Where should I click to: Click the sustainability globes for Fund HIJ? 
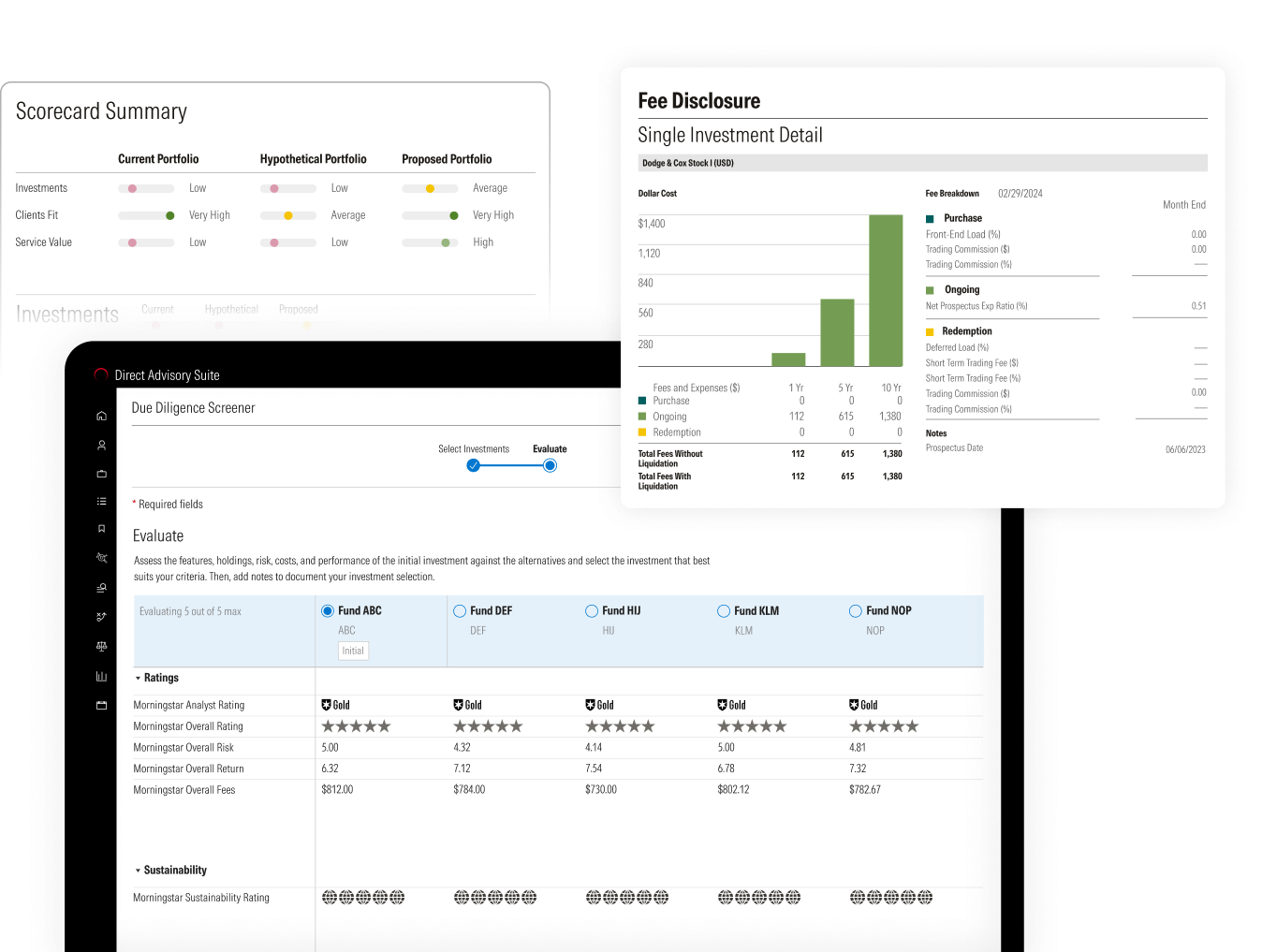(627, 898)
